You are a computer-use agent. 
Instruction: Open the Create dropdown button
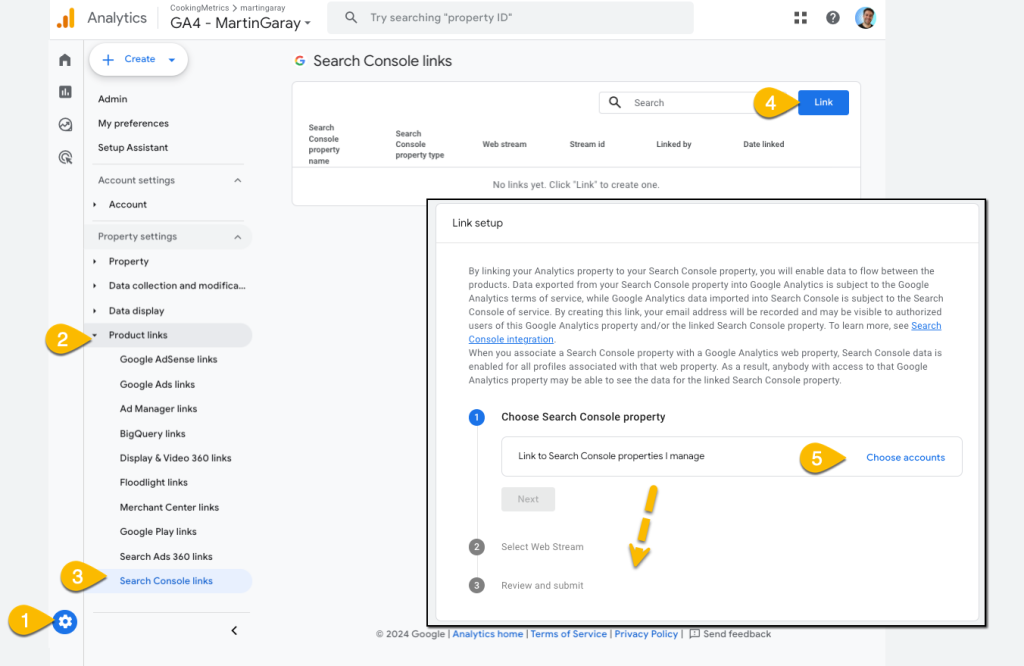[x=138, y=59]
